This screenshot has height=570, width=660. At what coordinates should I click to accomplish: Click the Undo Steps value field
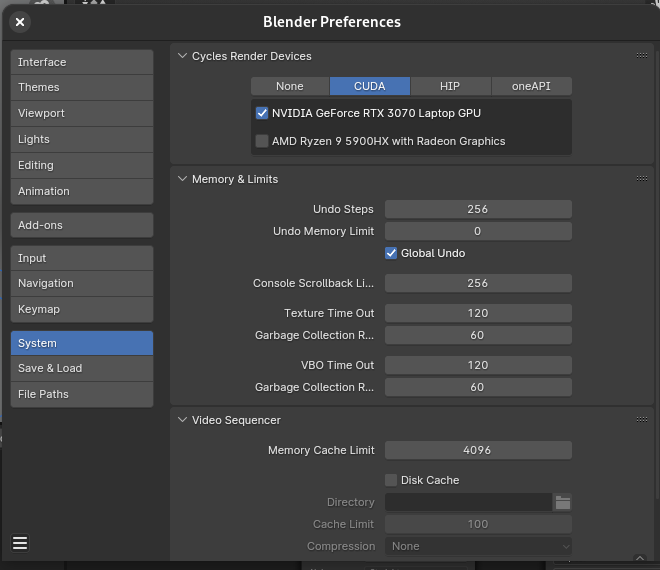(x=478, y=209)
